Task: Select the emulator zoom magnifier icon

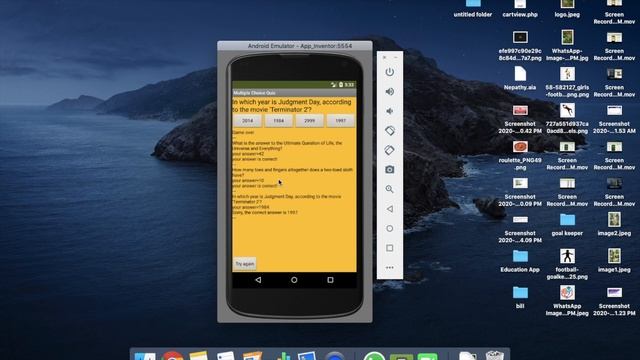Action: (x=389, y=189)
